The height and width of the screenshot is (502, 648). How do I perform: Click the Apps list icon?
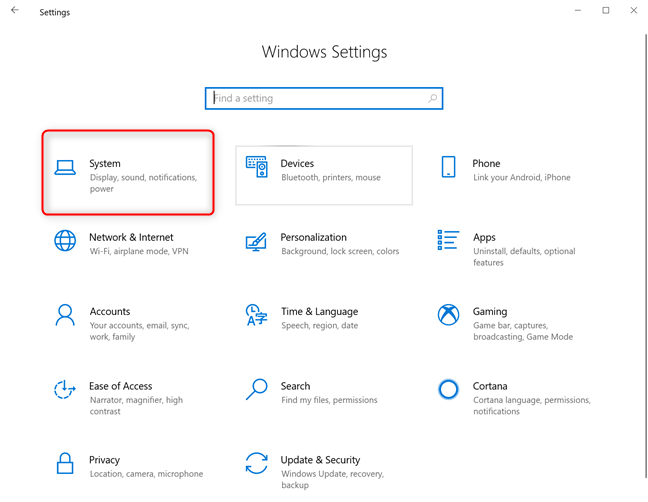[448, 240]
